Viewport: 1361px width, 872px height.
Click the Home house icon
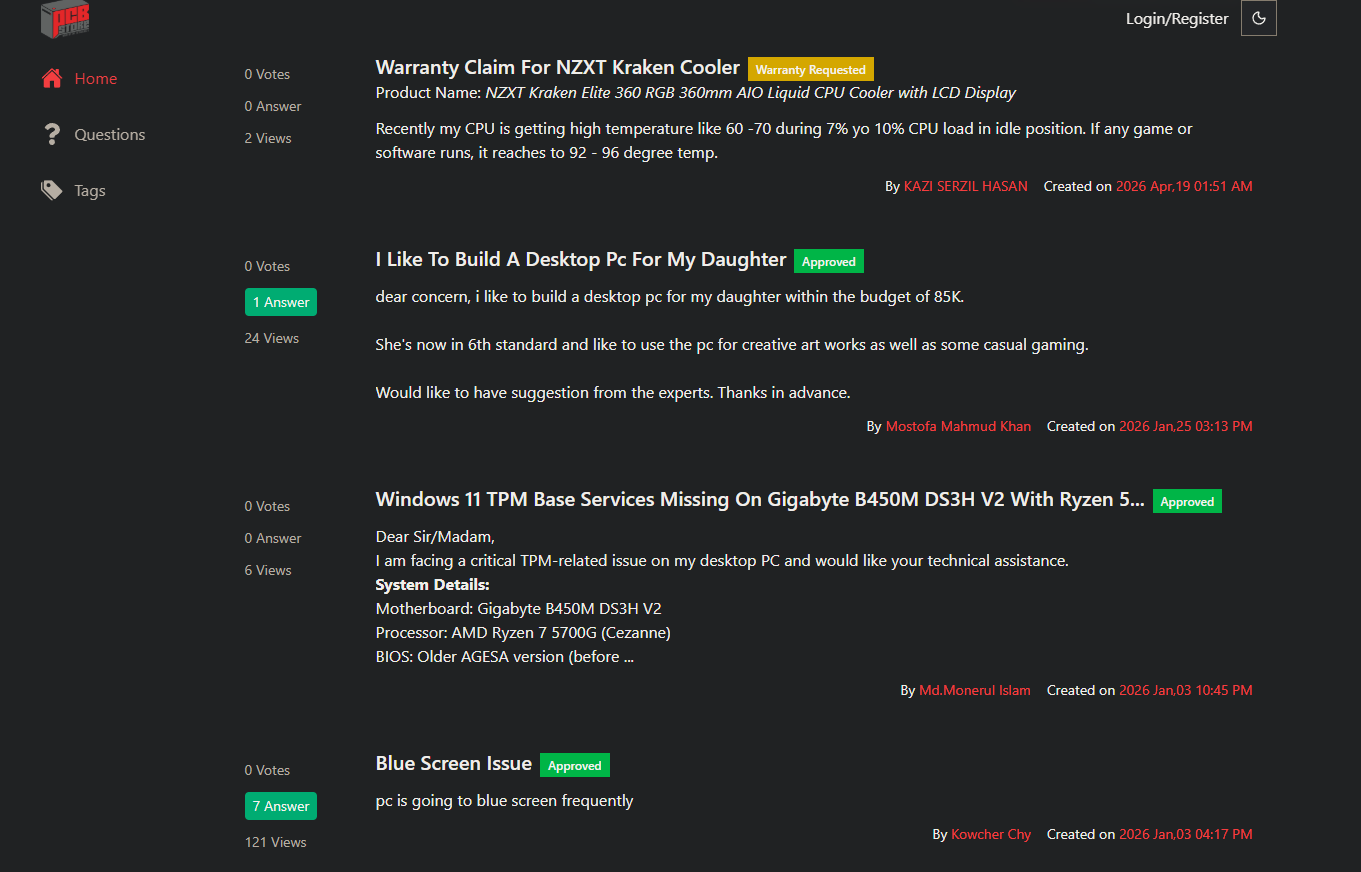[52, 78]
